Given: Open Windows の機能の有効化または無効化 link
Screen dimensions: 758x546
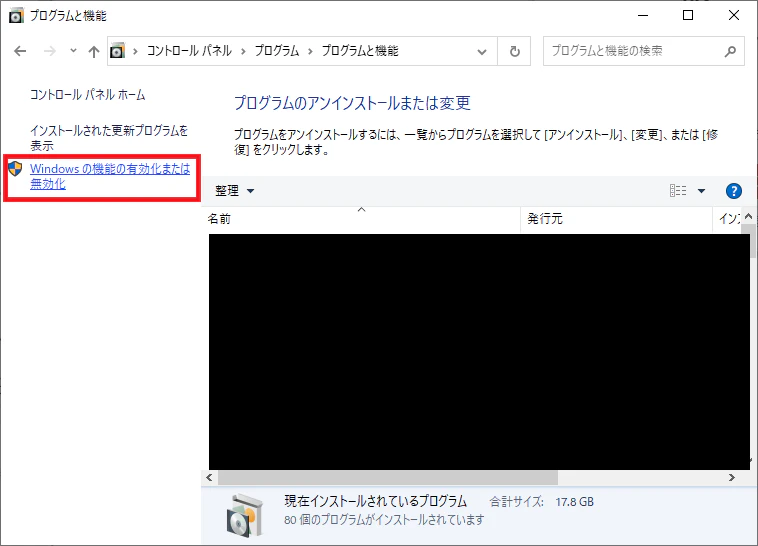Looking at the screenshot, I should pyautogui.click(x=110, y=176).
